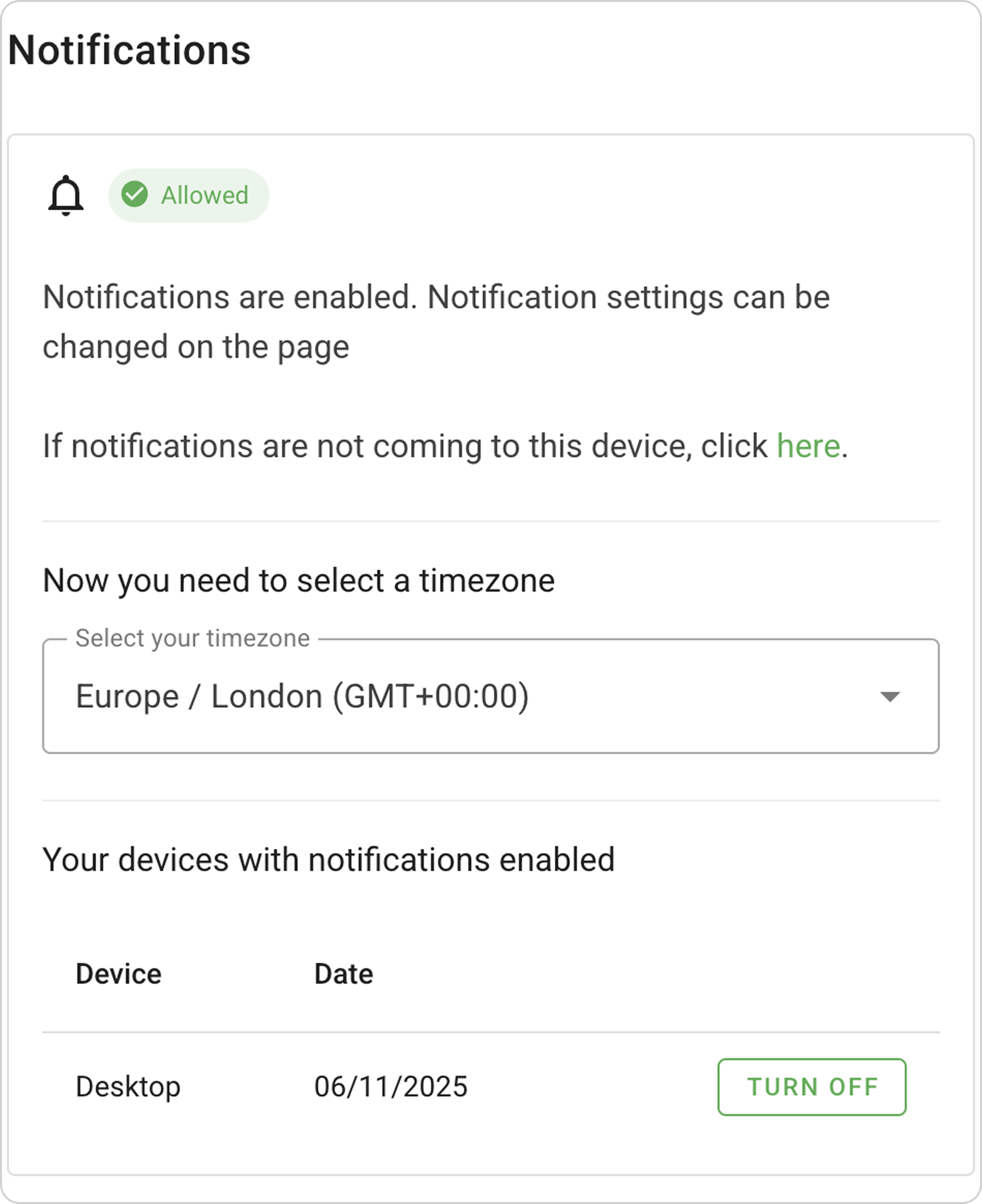Click "Notifications are enabled" description text
Image resolution: width=982 pixels, height=1204 pixels.
[229, 297]
